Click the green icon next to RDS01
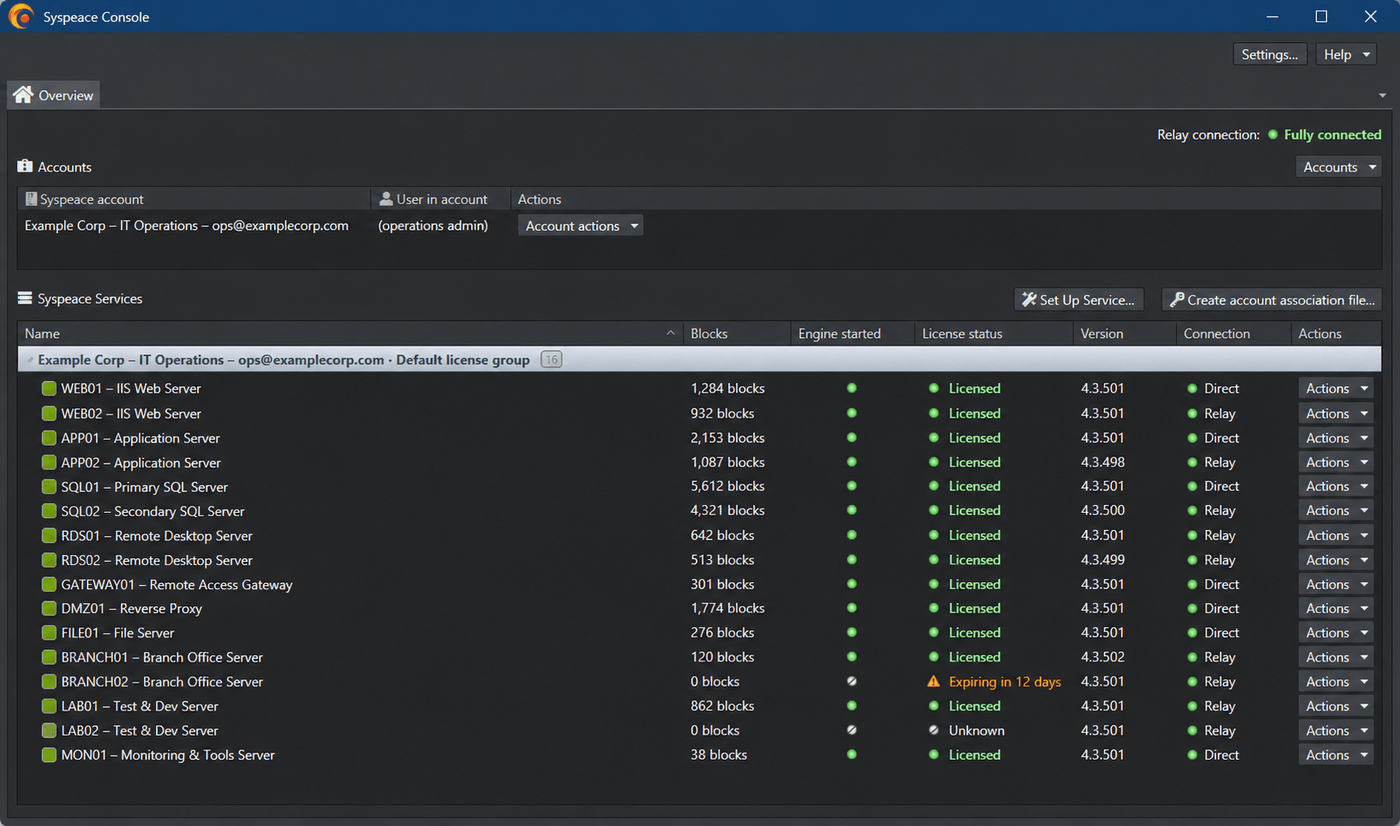The image size is (1400, 826). pyautogui.click(x=49, y=536)
